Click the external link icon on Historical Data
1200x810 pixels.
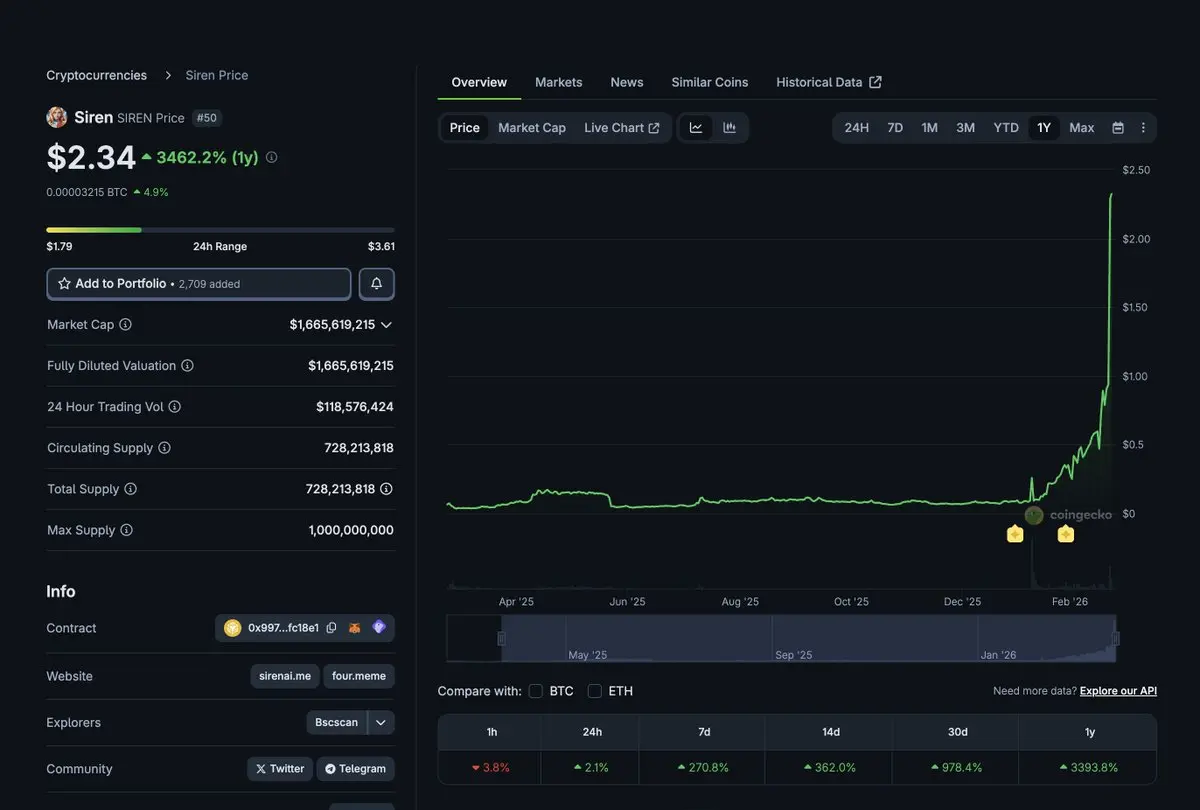point(875,82)
